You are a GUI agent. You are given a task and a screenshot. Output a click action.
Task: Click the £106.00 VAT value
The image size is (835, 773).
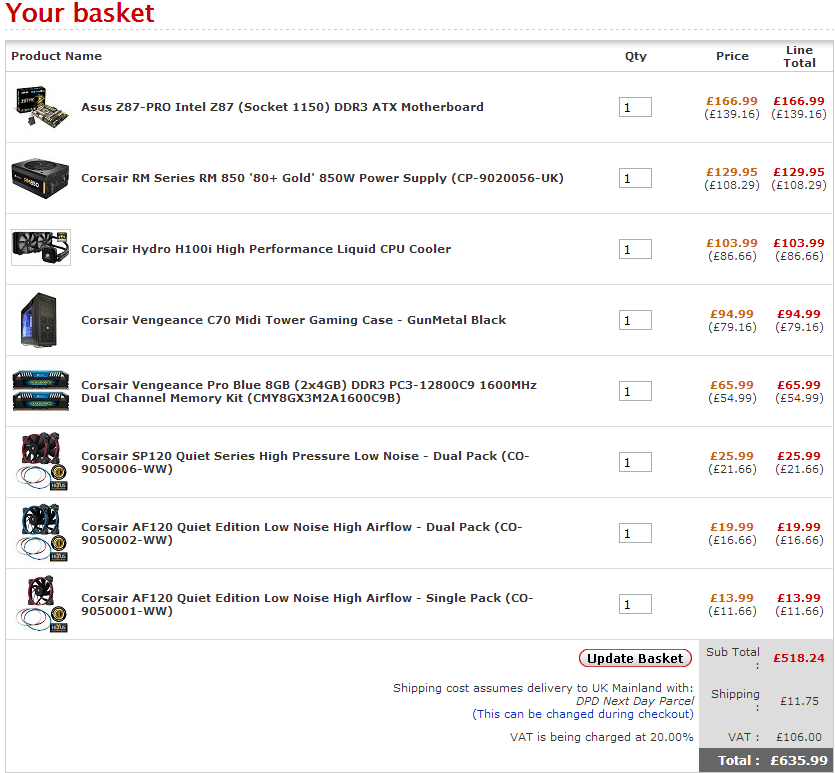(799, 737)
